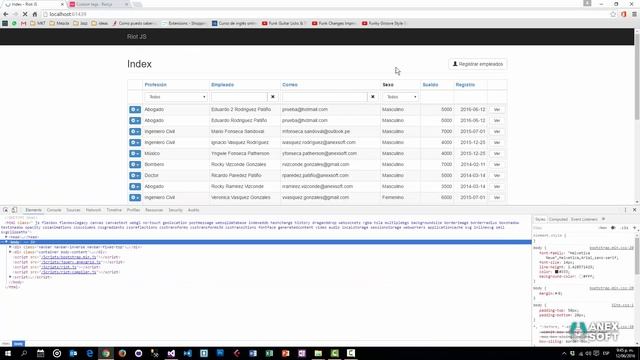Open the Windows Start menu
Screen dimensions: 640x360
click(8, 353)
